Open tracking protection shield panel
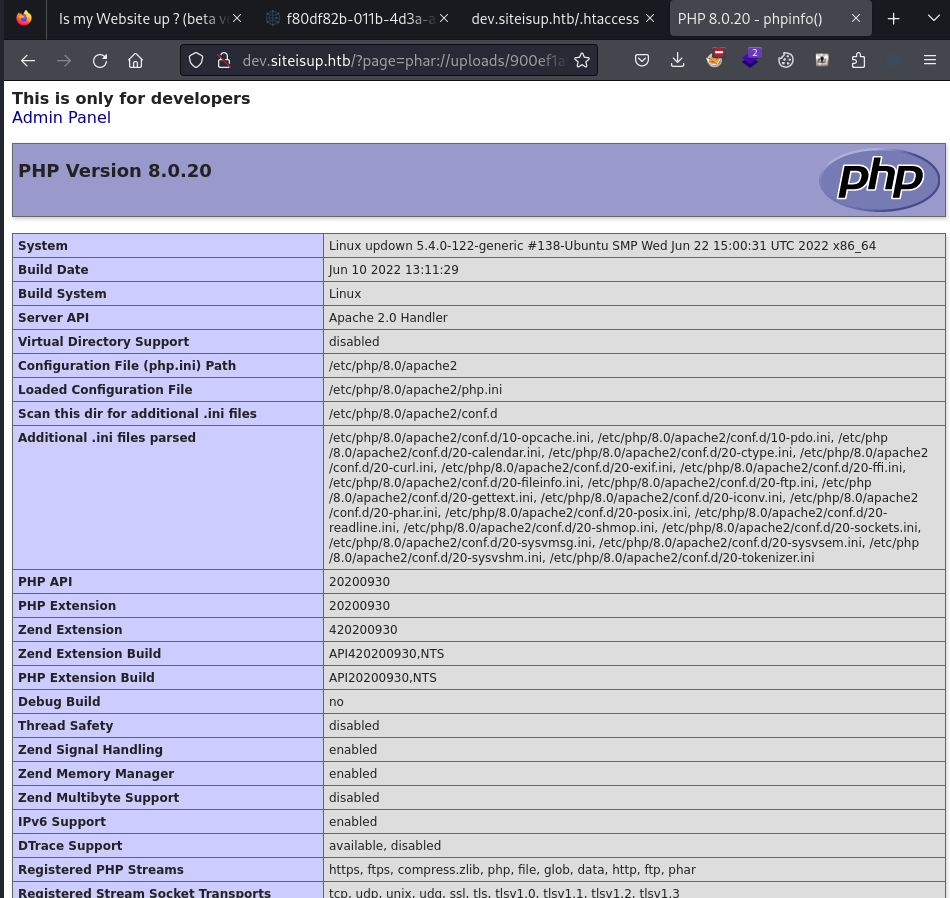This screenshot has height=898, width=950. [x=196, y=60]
